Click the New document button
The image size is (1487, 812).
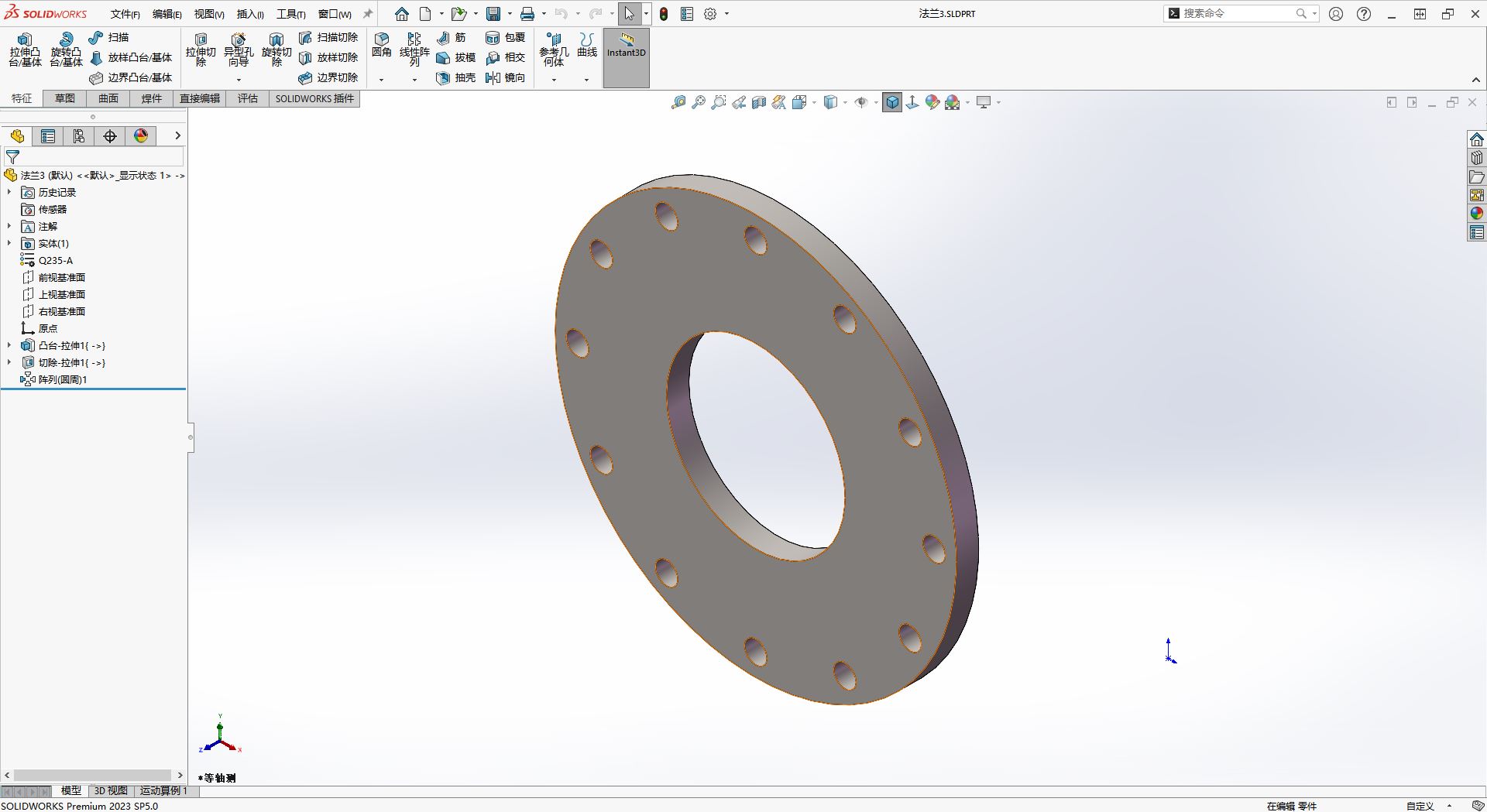[425, 14]
